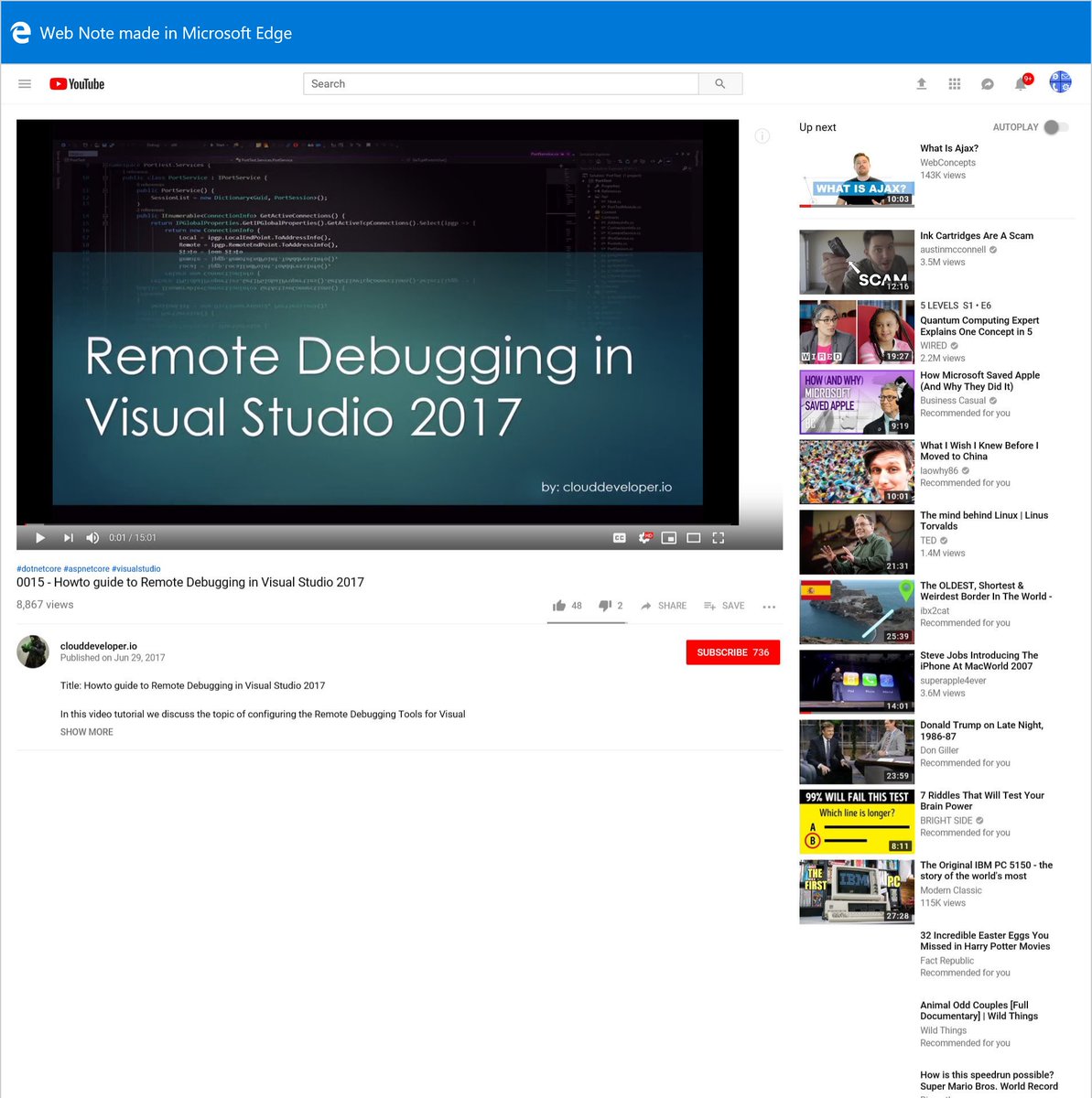This screenshot has height=1098, width=1092.
Task: Visit the Business Casual channel
Action: tap(953, 401)
